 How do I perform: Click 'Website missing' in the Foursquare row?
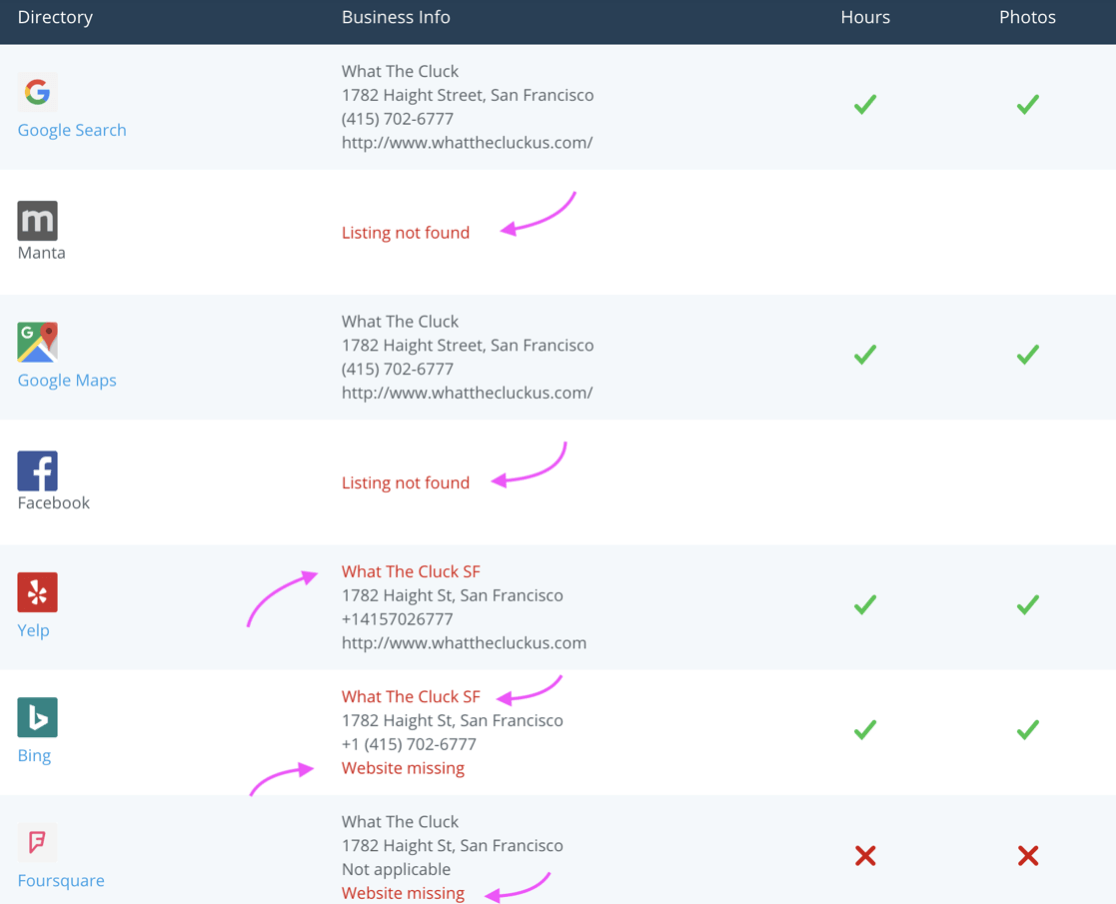click(403, 893)
